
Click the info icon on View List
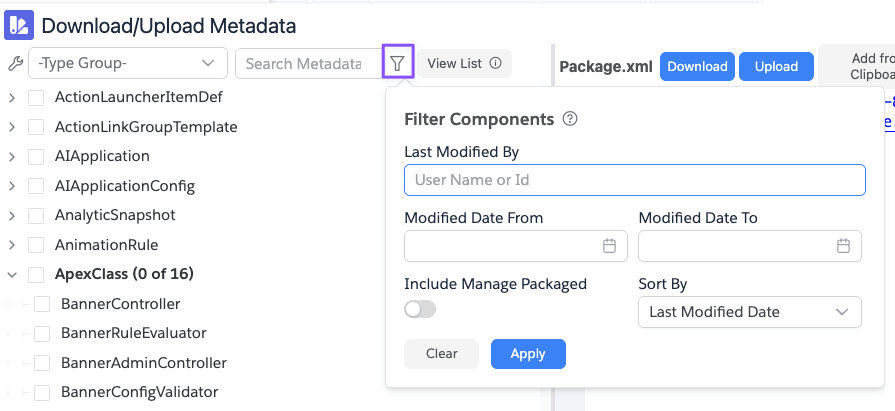coord(495,63)
